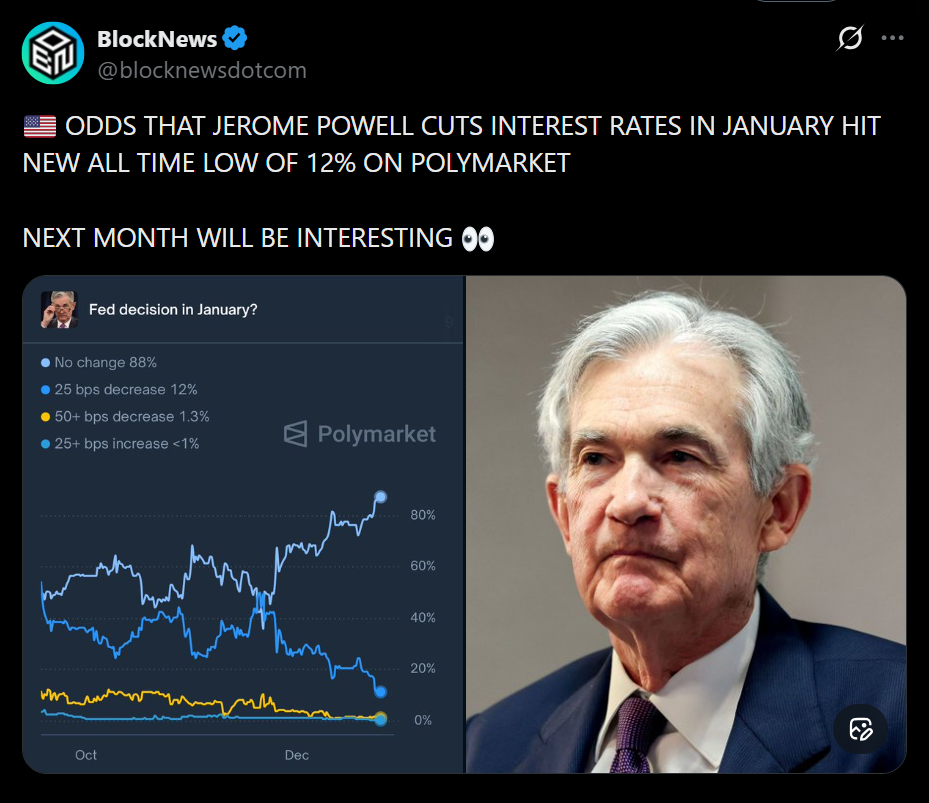Image resolution: width=929 pixels, height=803 pixels.
Task: Click the Polymarket logo on the chart
Action: [x=359, y=434]
